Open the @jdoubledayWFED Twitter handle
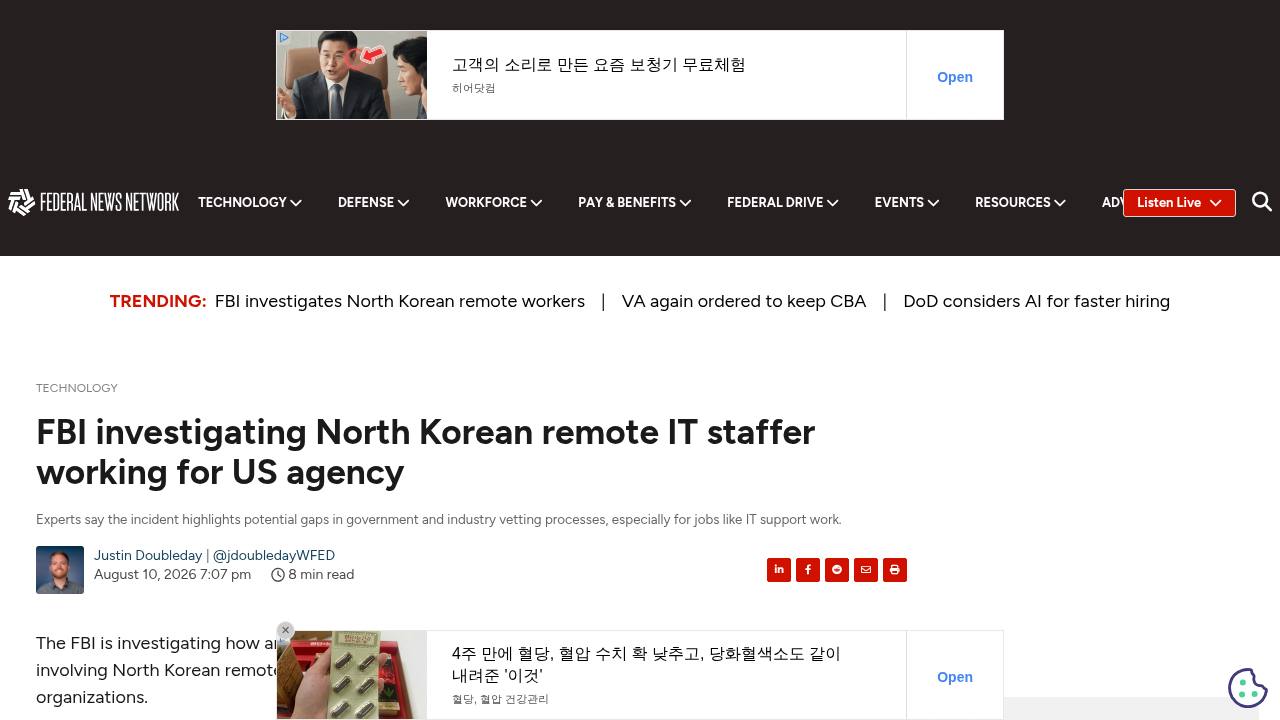 point(274,555)
